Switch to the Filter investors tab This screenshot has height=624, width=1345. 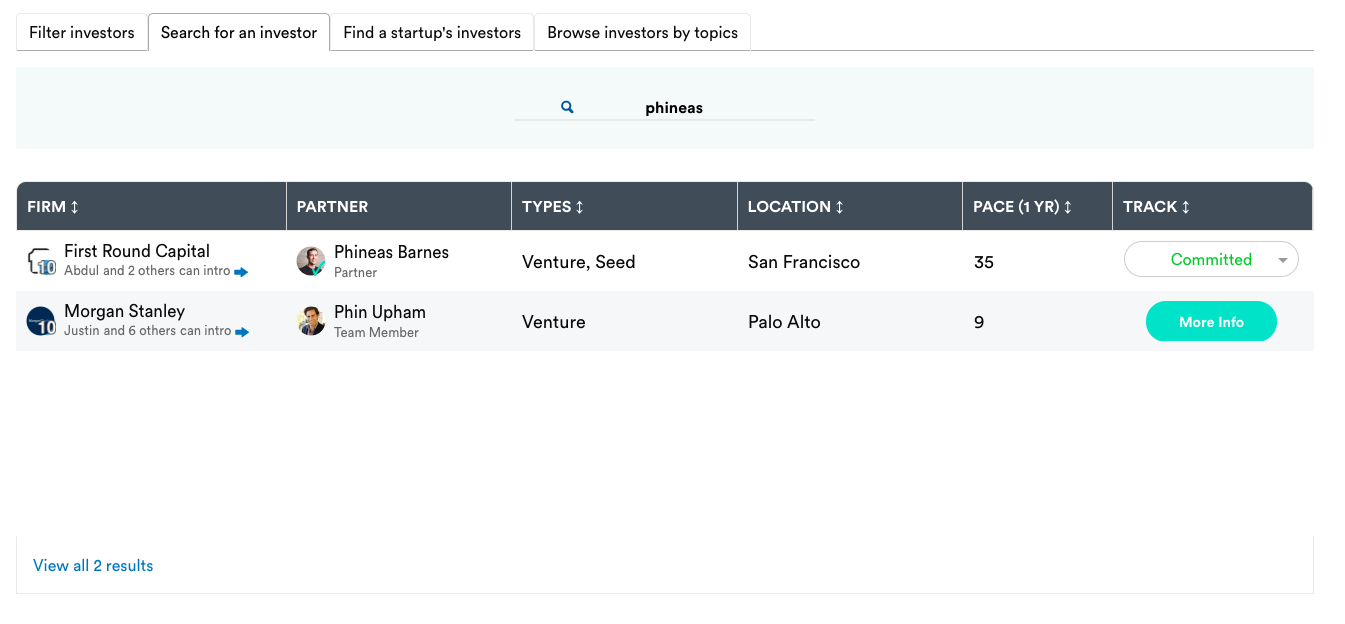(x=82, y=33)
